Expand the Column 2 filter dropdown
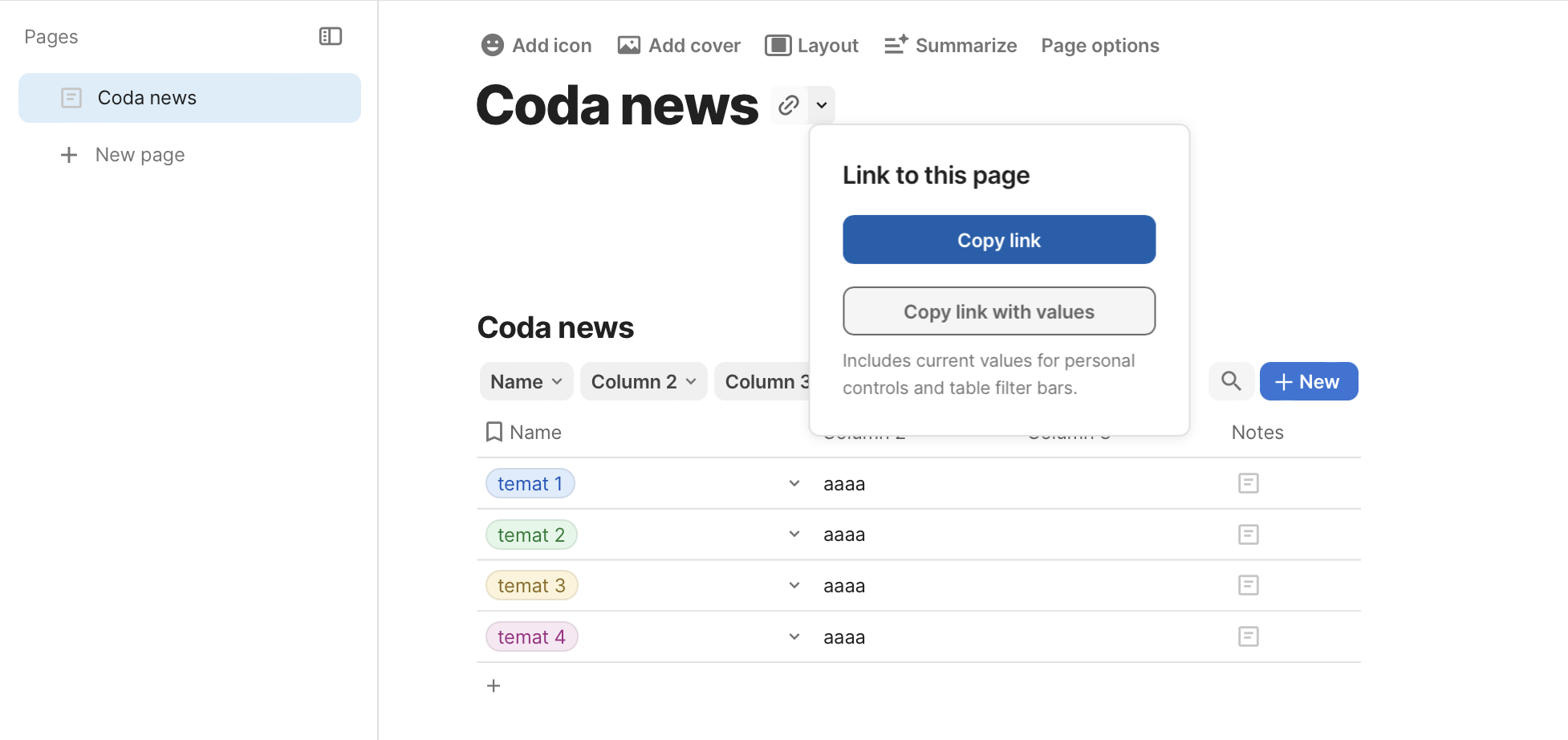 point(643,382)
